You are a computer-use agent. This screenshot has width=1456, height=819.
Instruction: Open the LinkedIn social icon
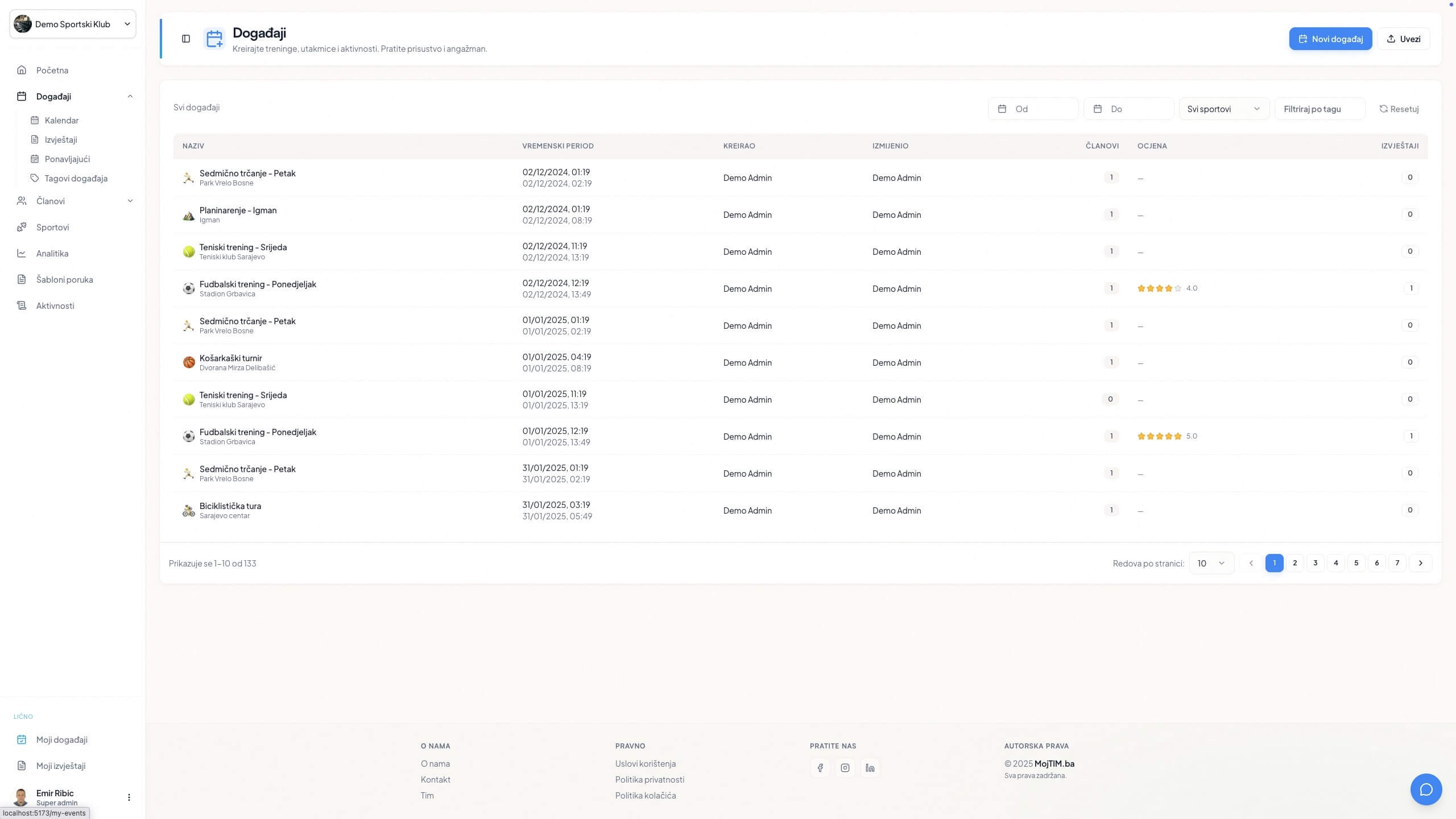click(x=870, y=768)
